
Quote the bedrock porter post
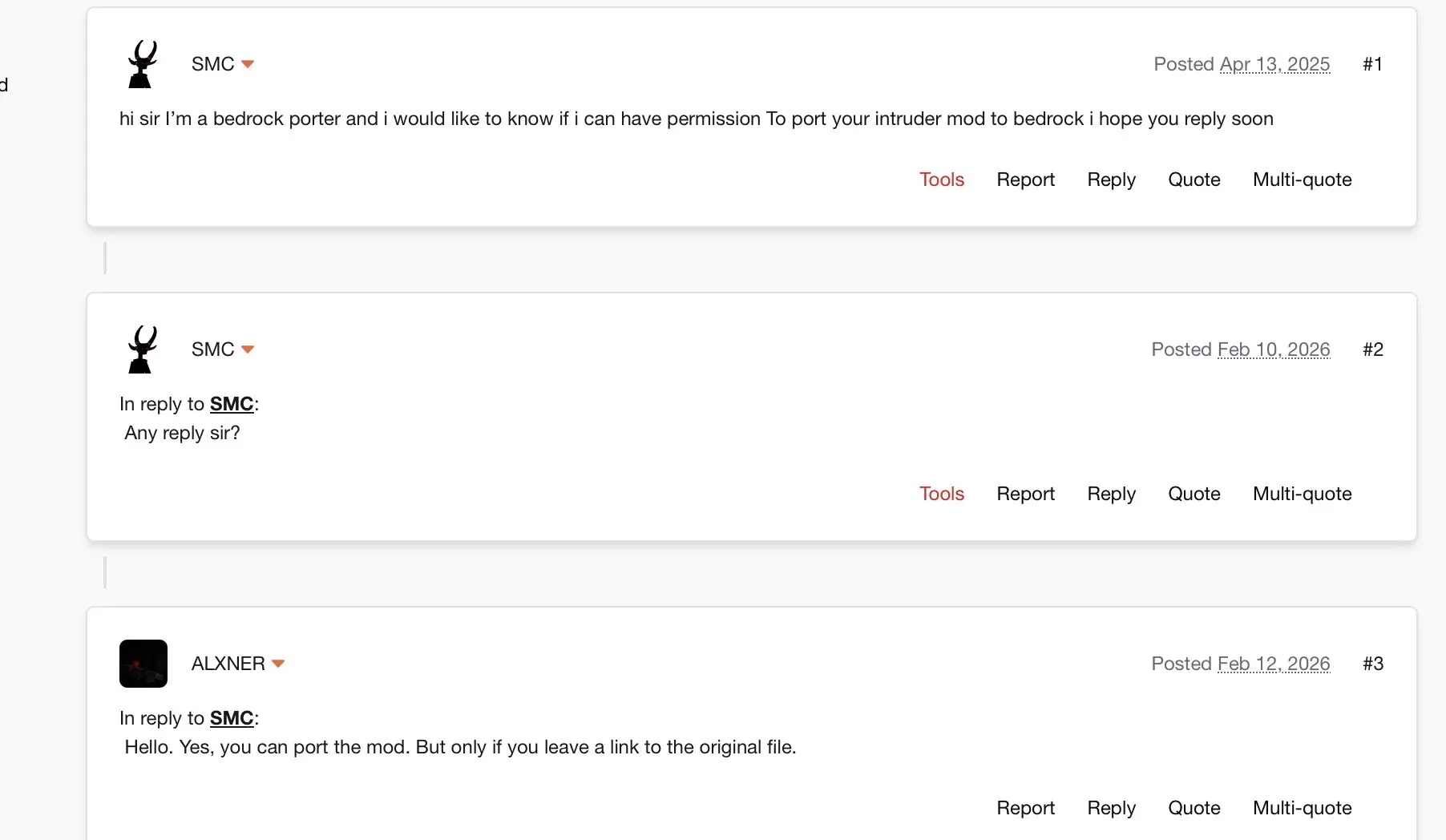click(x=1194, y=180)
